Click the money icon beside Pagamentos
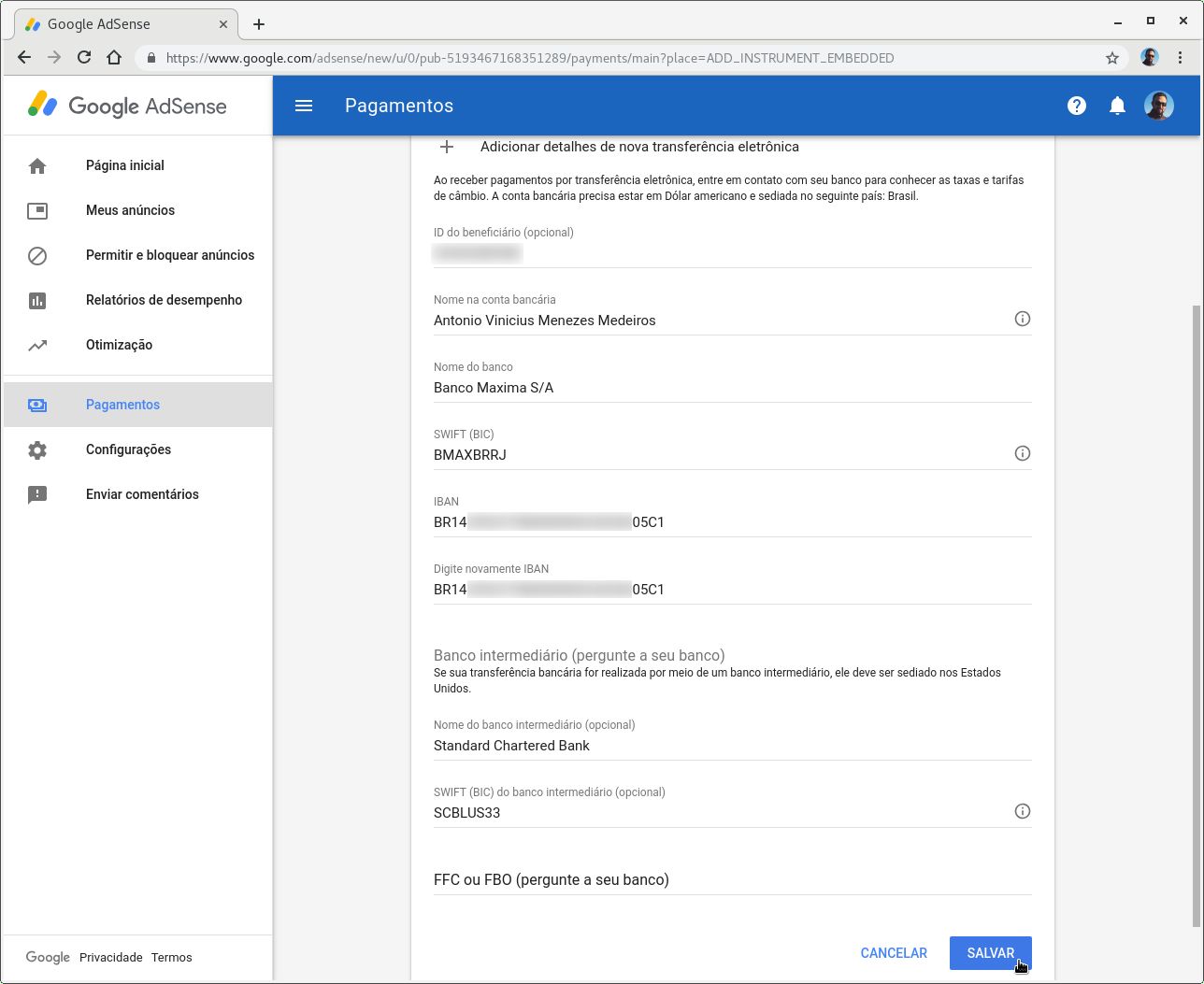This screenshot has height=984, width=1204. point(37,405)
